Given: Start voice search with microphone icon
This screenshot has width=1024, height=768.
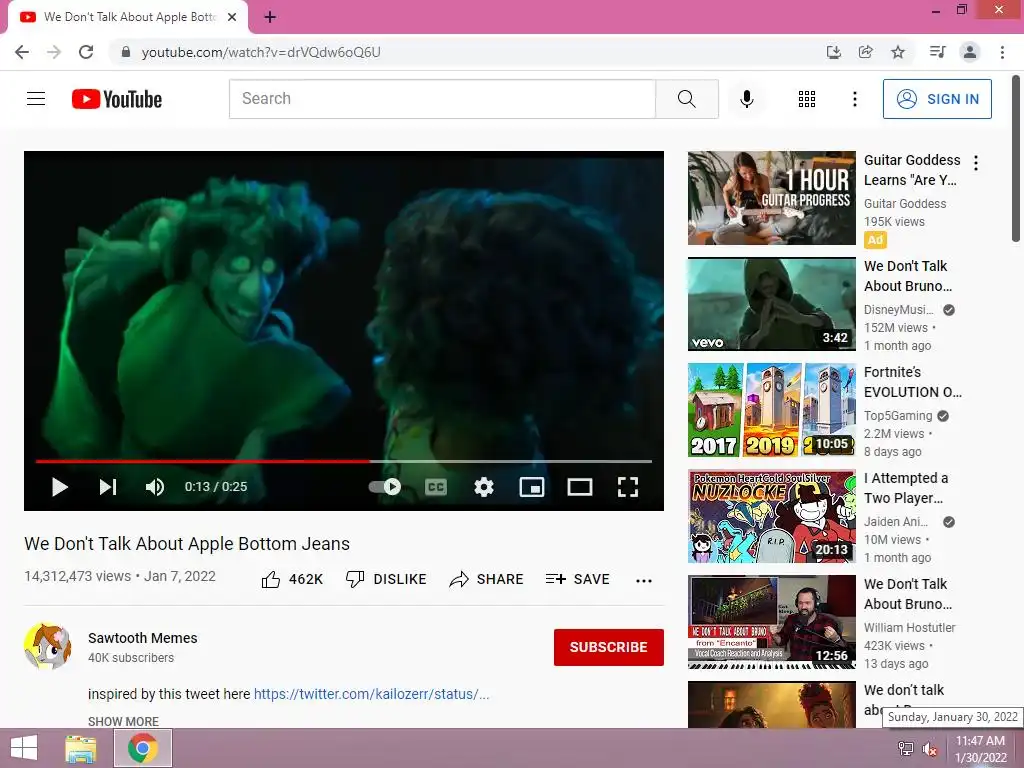Looking at the screenshot, I should point(747,99).
